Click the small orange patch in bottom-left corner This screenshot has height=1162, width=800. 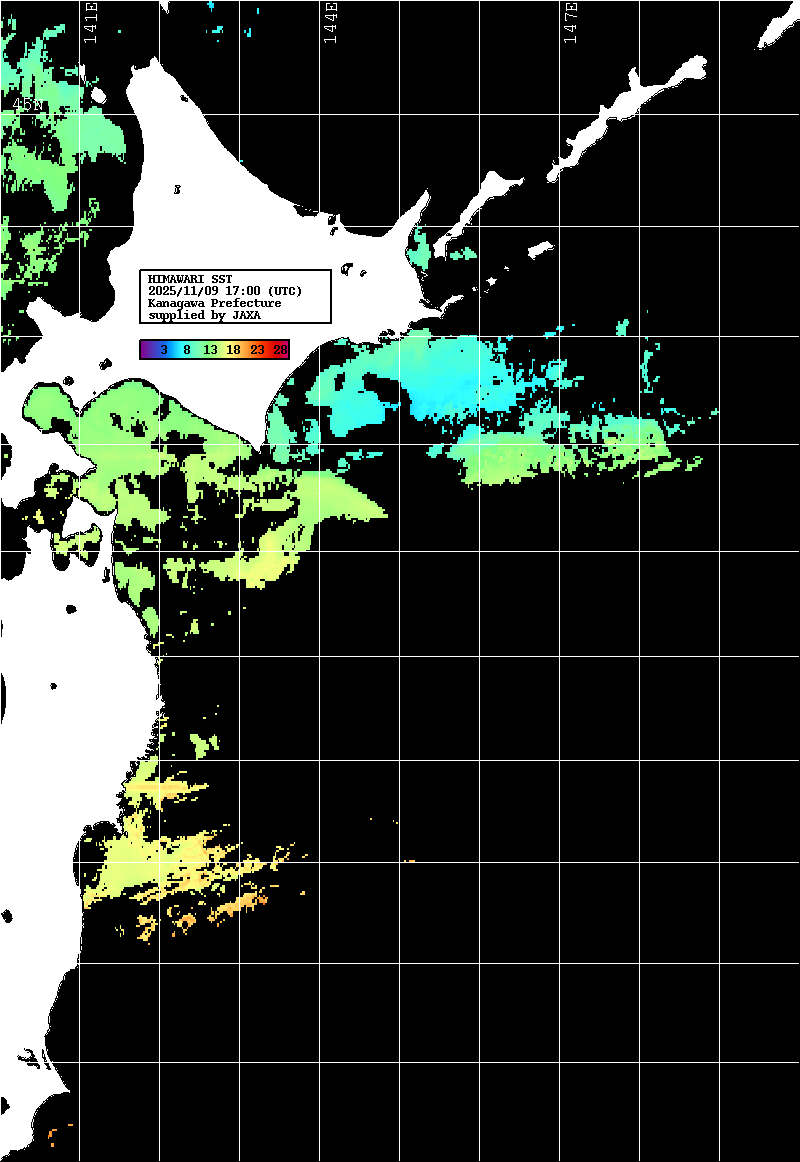(x=53, y=1132)
